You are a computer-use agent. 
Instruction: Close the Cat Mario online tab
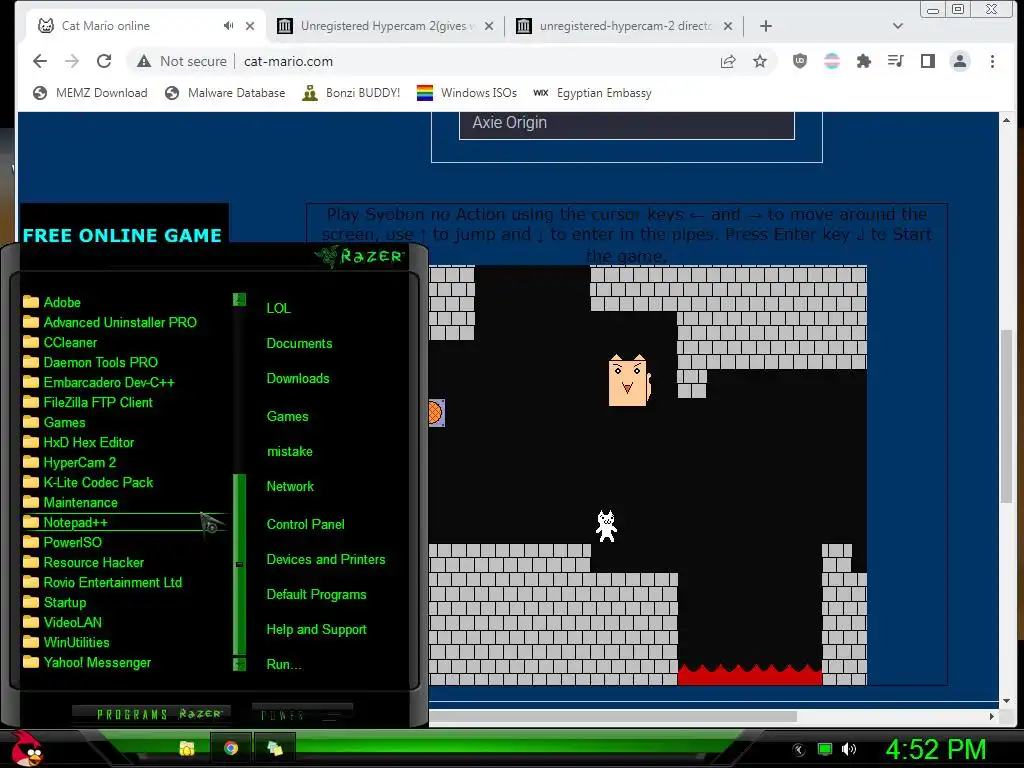coord(250,26)
